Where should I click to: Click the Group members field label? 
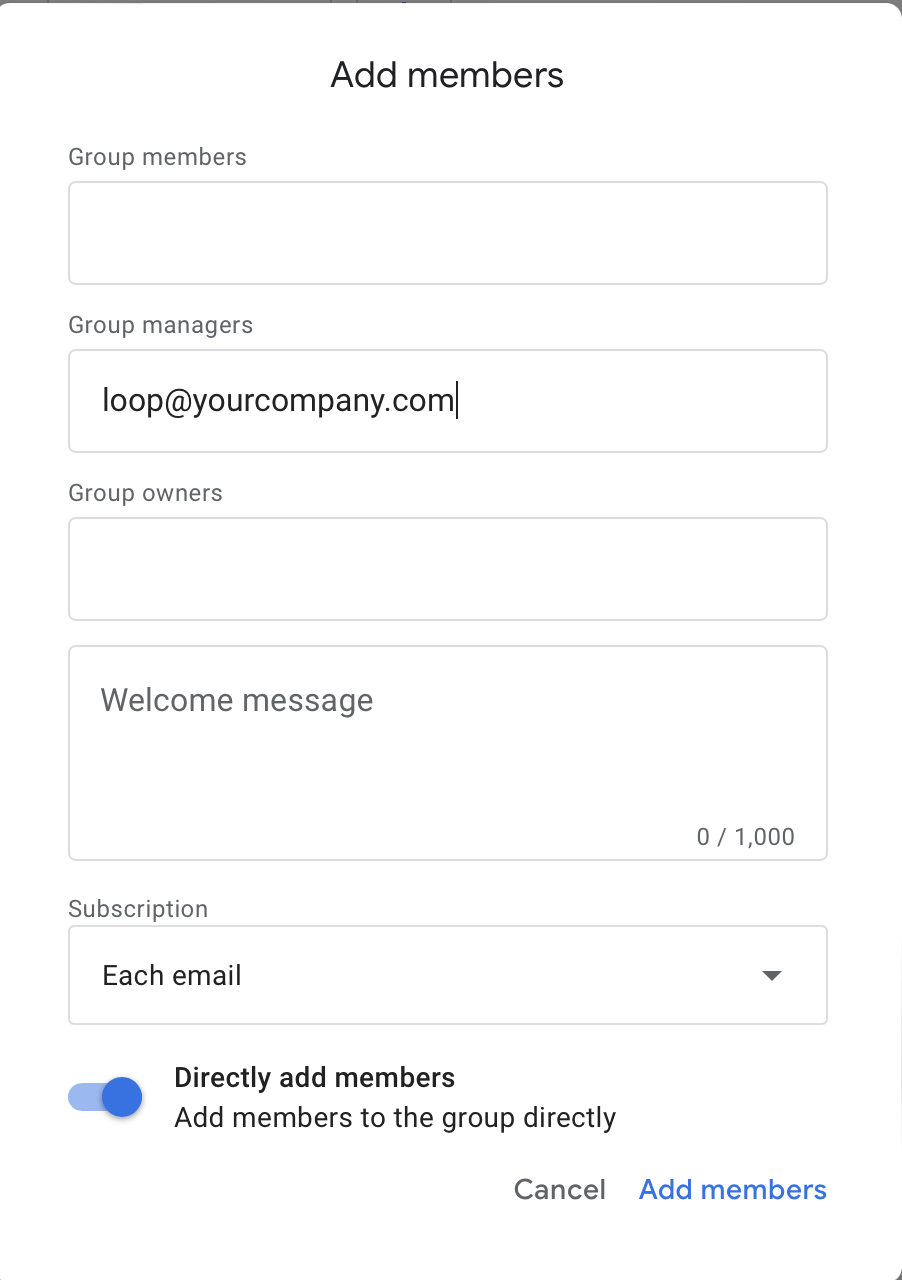click(157, 157)
